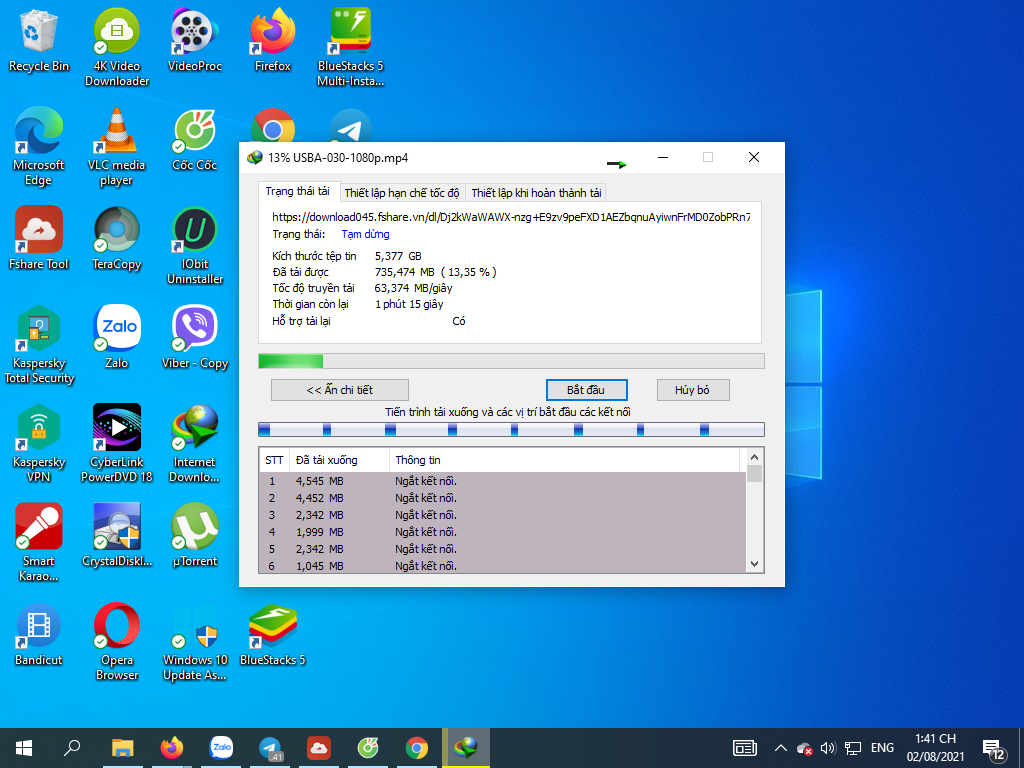This screenshot has height=768, width=1024.
Task: Open the volume control in tray
Action: (x=828, y=748)
